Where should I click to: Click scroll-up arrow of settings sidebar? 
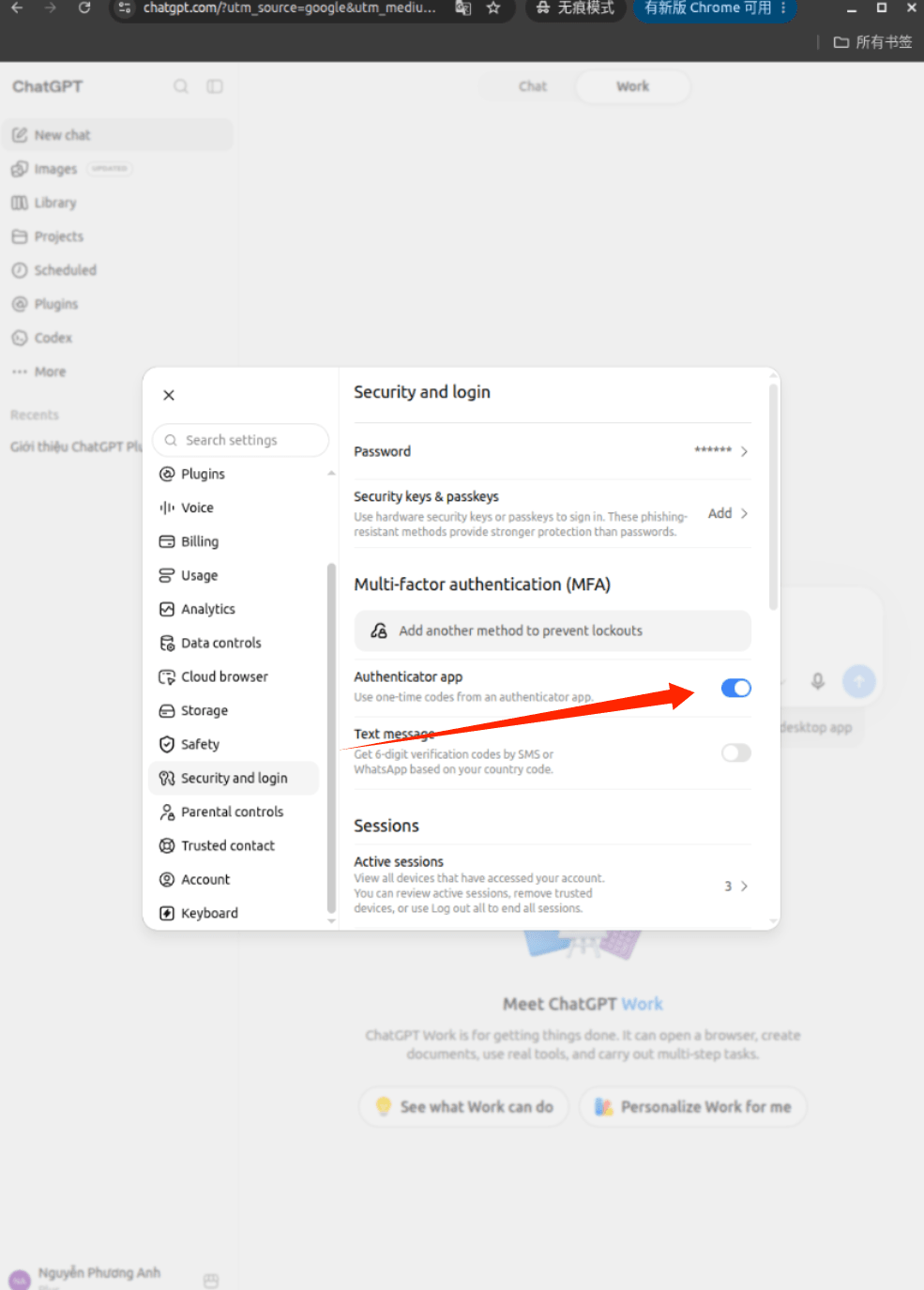(x=331, y=474)
